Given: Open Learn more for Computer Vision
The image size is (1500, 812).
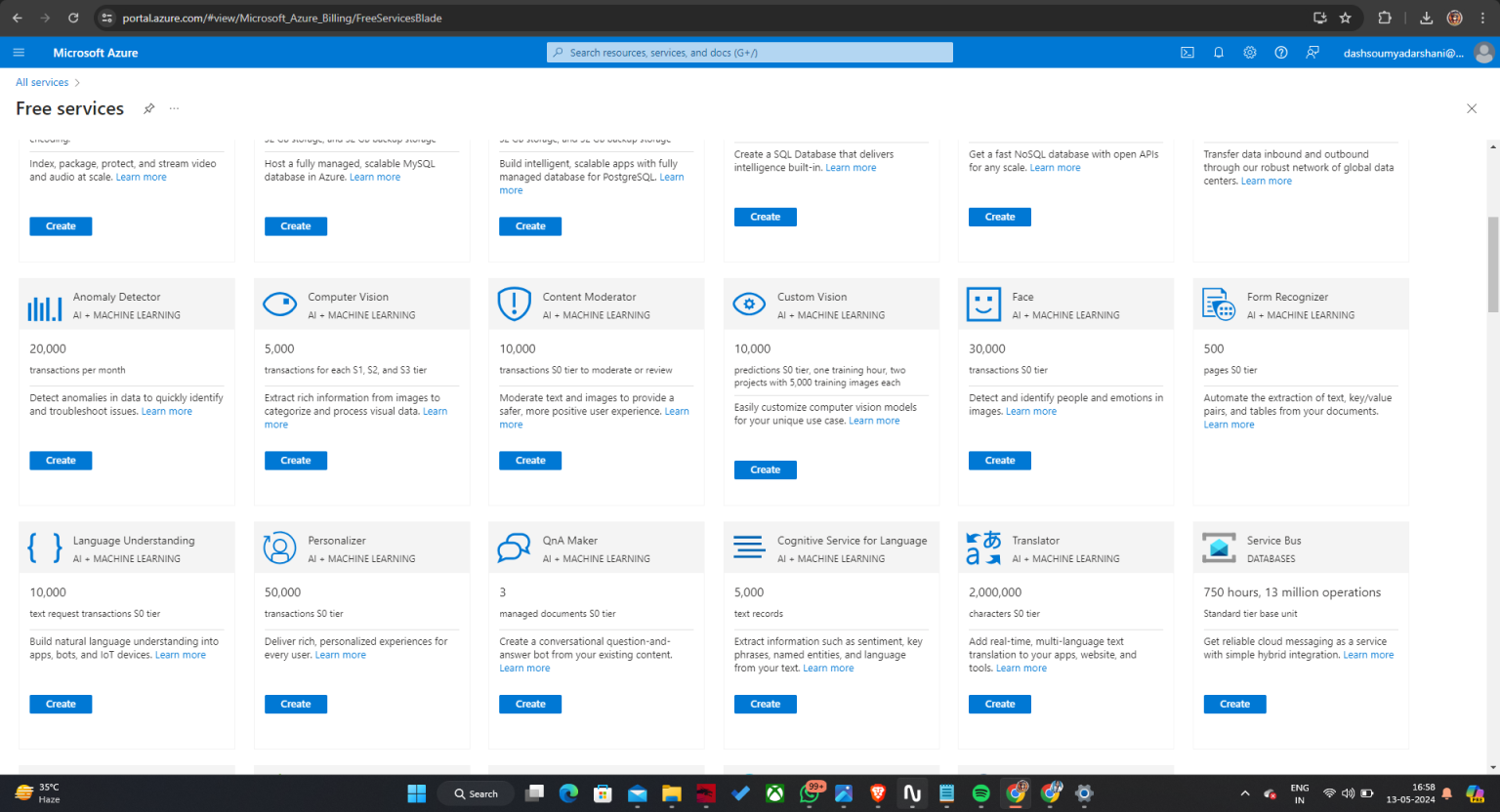Looking at the screenshot, I should point(435,411).
